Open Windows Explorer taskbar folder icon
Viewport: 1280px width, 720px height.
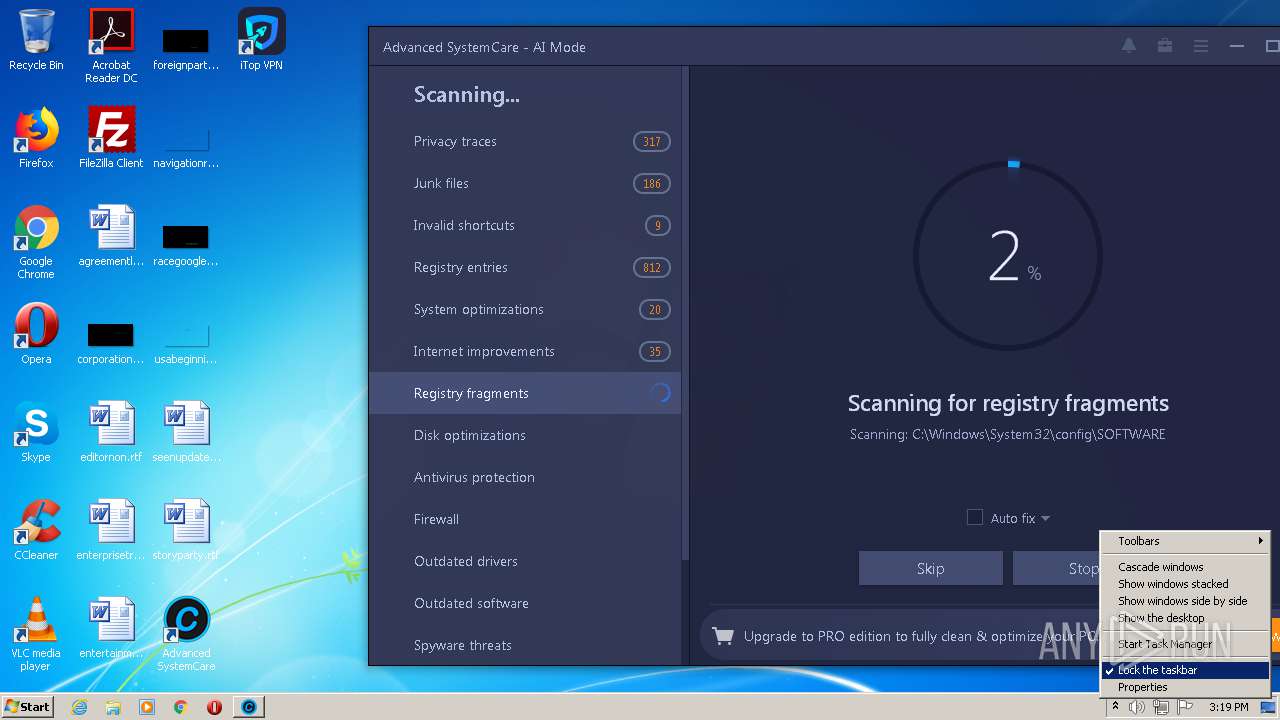point(113,707)
